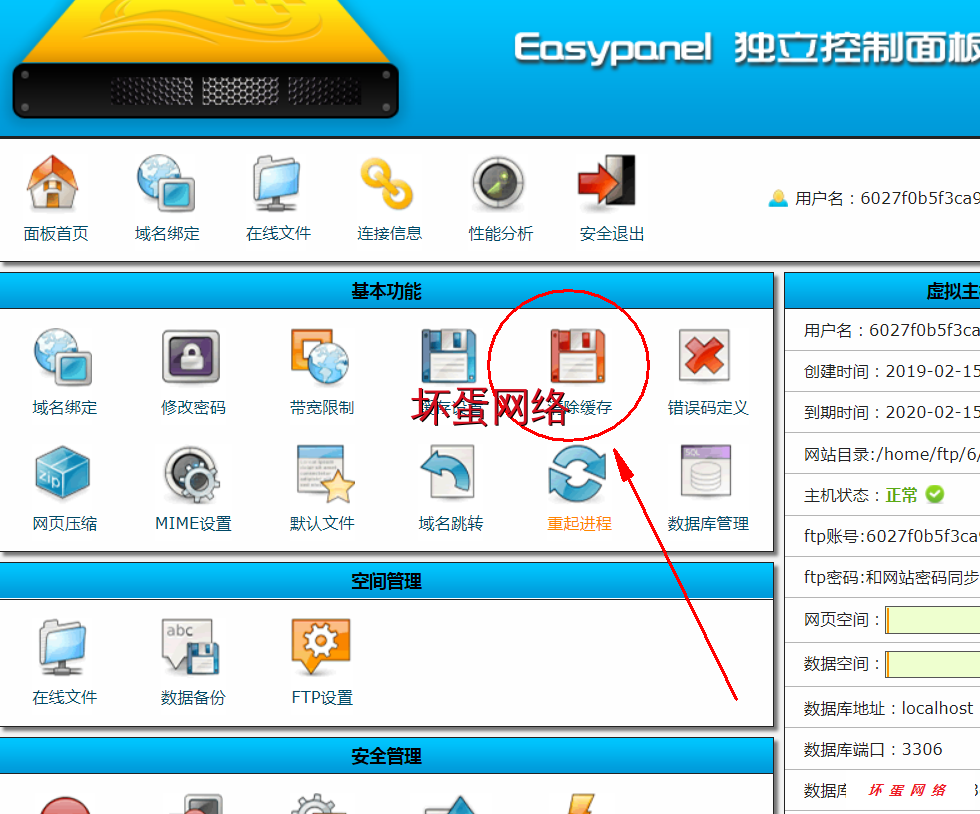Click the 数据库端口 : 3306 row

882,750
